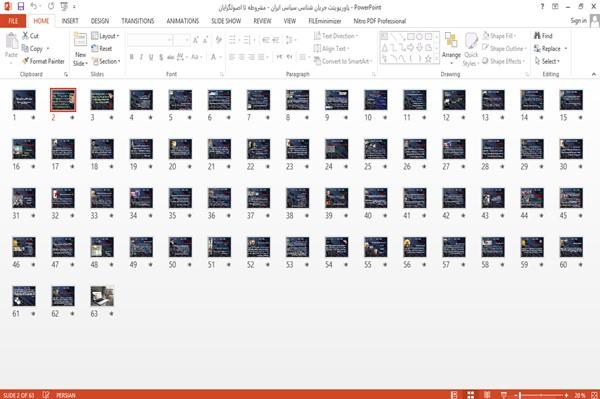This screenshot has height=399, width=600.
Task: Open Shape Outline dropdown
Action: [x=504, y=49]
